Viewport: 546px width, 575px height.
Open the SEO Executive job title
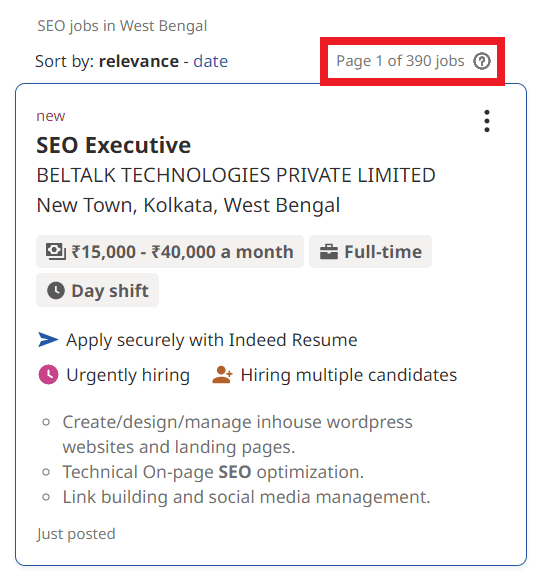point(113,145)
